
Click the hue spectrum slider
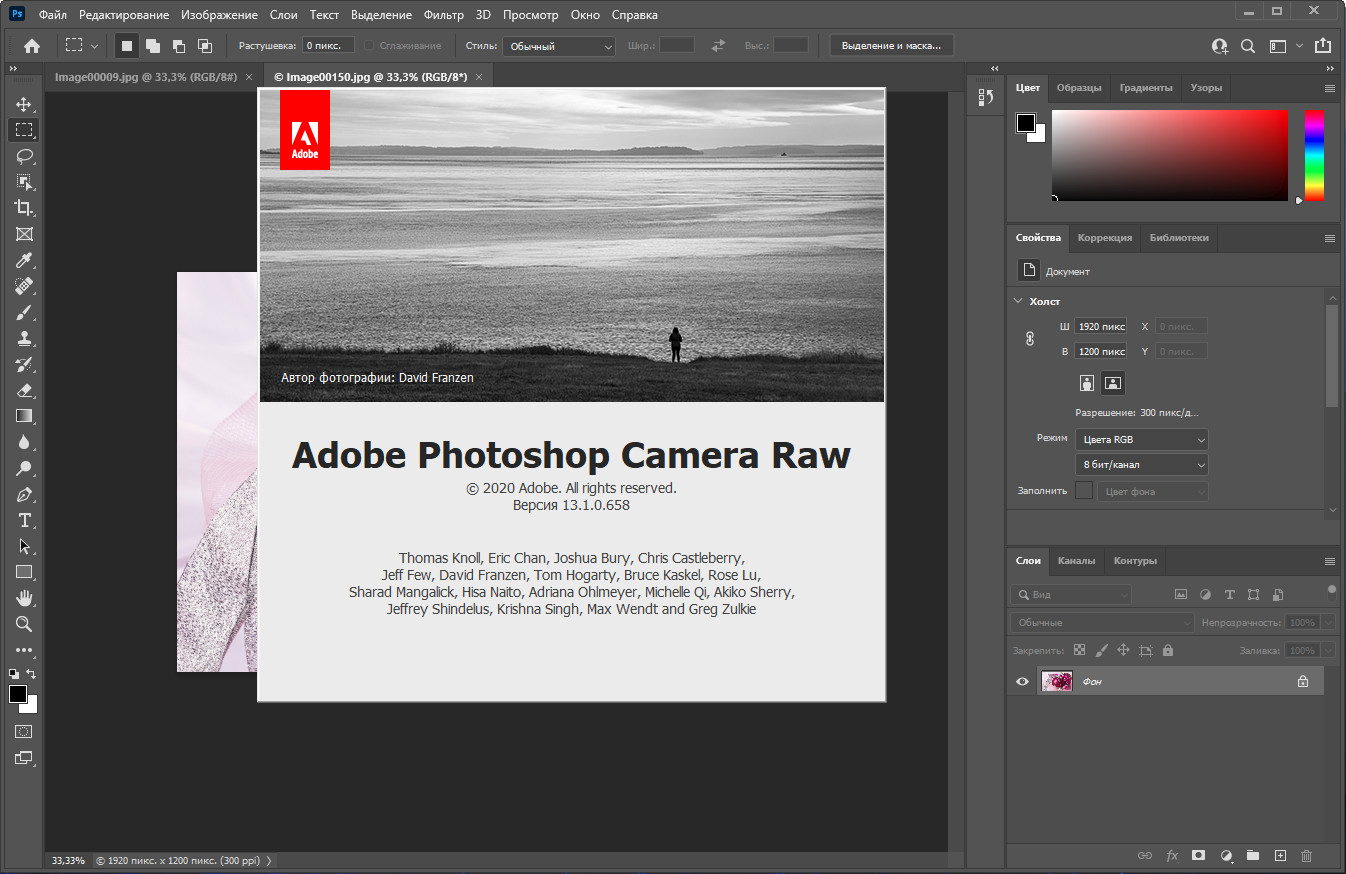tap(1314, 155)
